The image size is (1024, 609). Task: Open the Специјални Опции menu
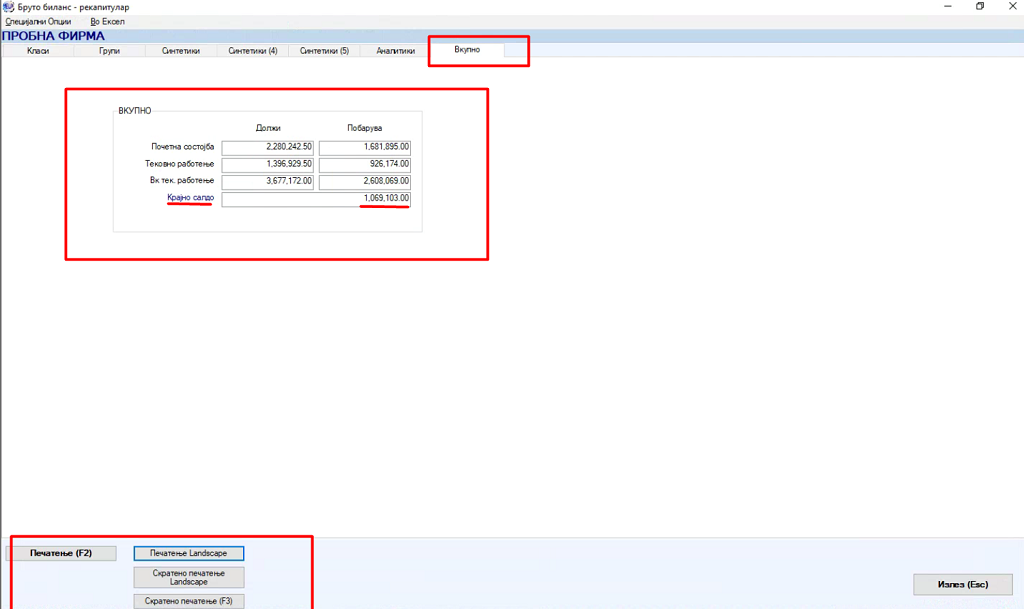pos(38,21)
